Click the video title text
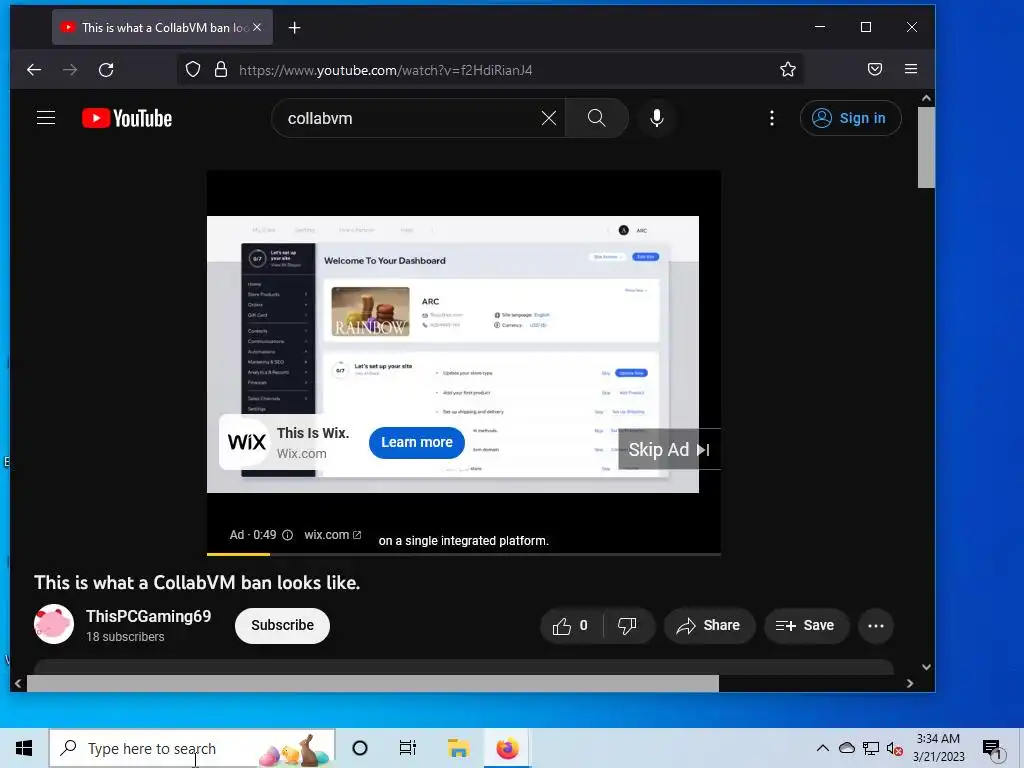 [197, 583]
